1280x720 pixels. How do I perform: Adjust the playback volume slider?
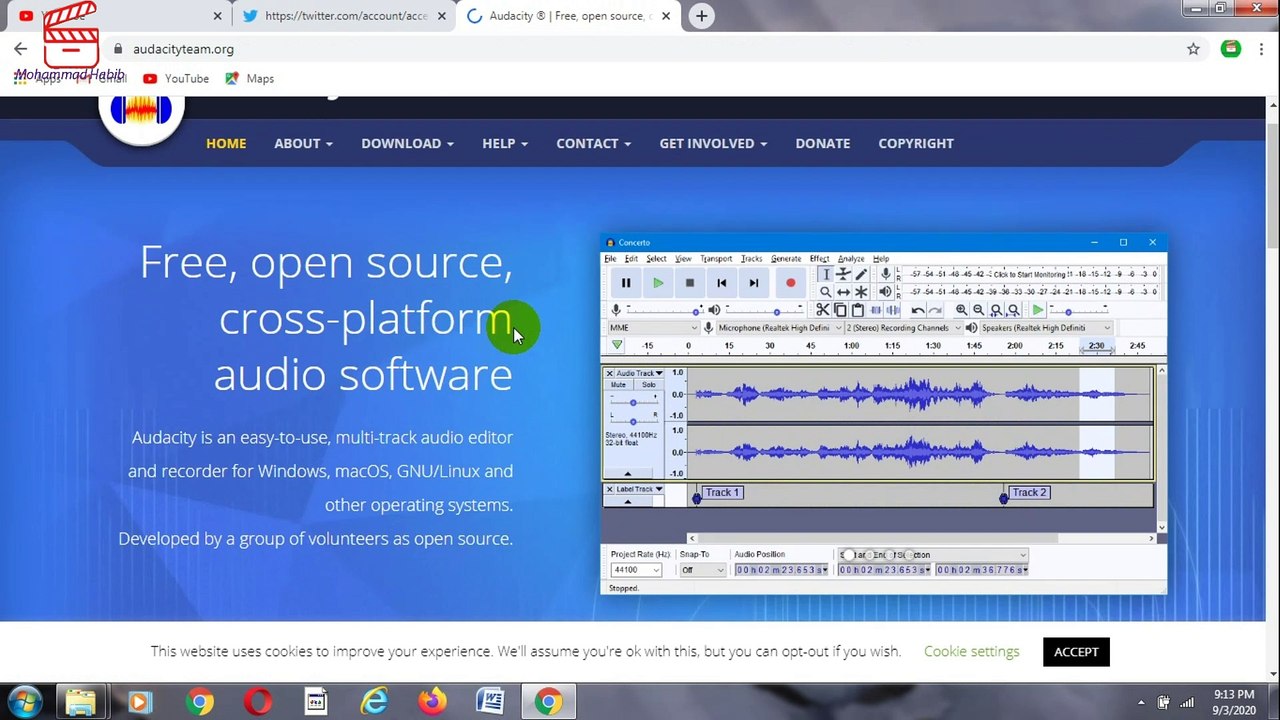[x=765, y=310]
